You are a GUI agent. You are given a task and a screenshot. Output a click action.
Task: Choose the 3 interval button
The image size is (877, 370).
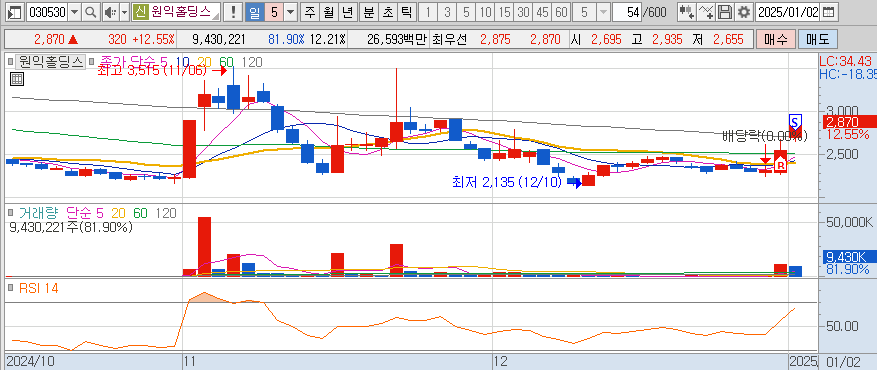tap(447, 12)
